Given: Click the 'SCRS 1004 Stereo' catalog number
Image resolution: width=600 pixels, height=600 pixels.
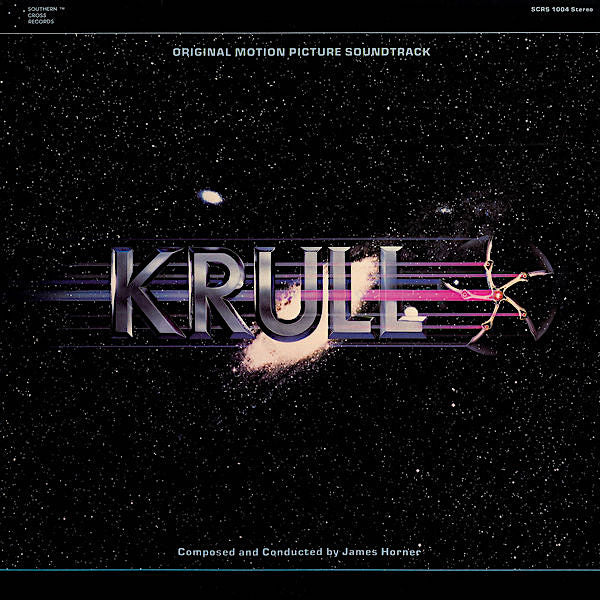Looking at the screenshot, I should [562, 10].
